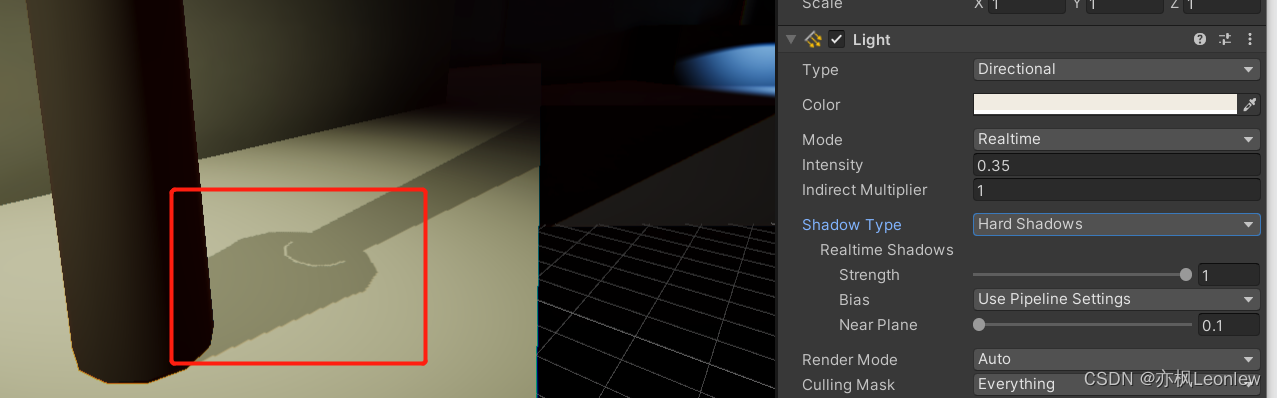Collapse the Light component foldout arrow
Image resolution: width=1277 pixels, height=398 pixels.
pos(791,40)
